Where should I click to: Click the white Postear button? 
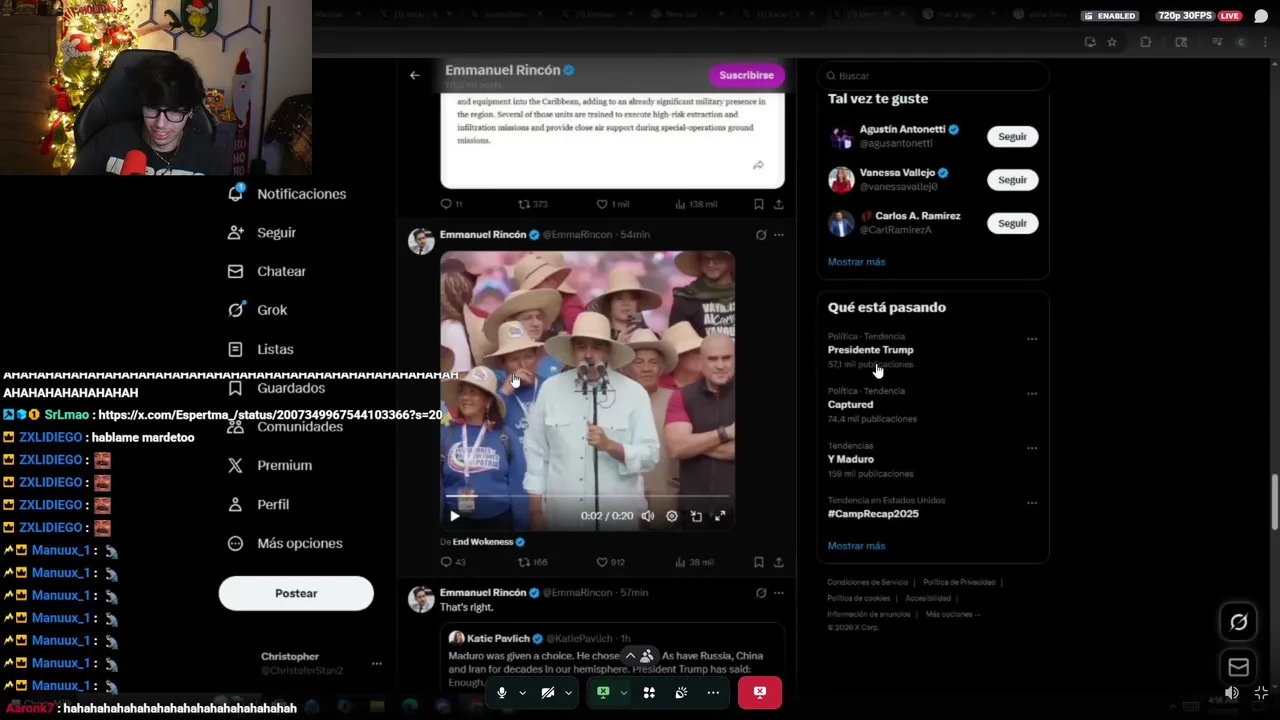(x=296, y=593)
